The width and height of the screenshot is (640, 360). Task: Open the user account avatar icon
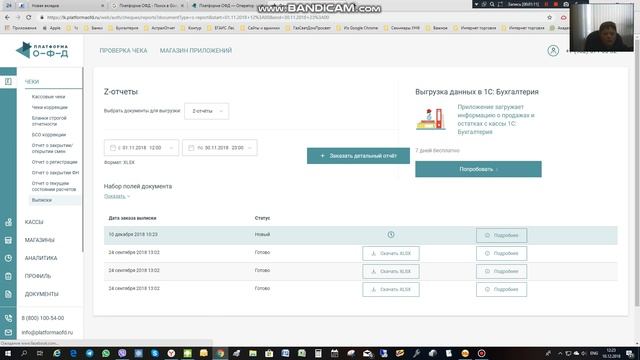553,51
